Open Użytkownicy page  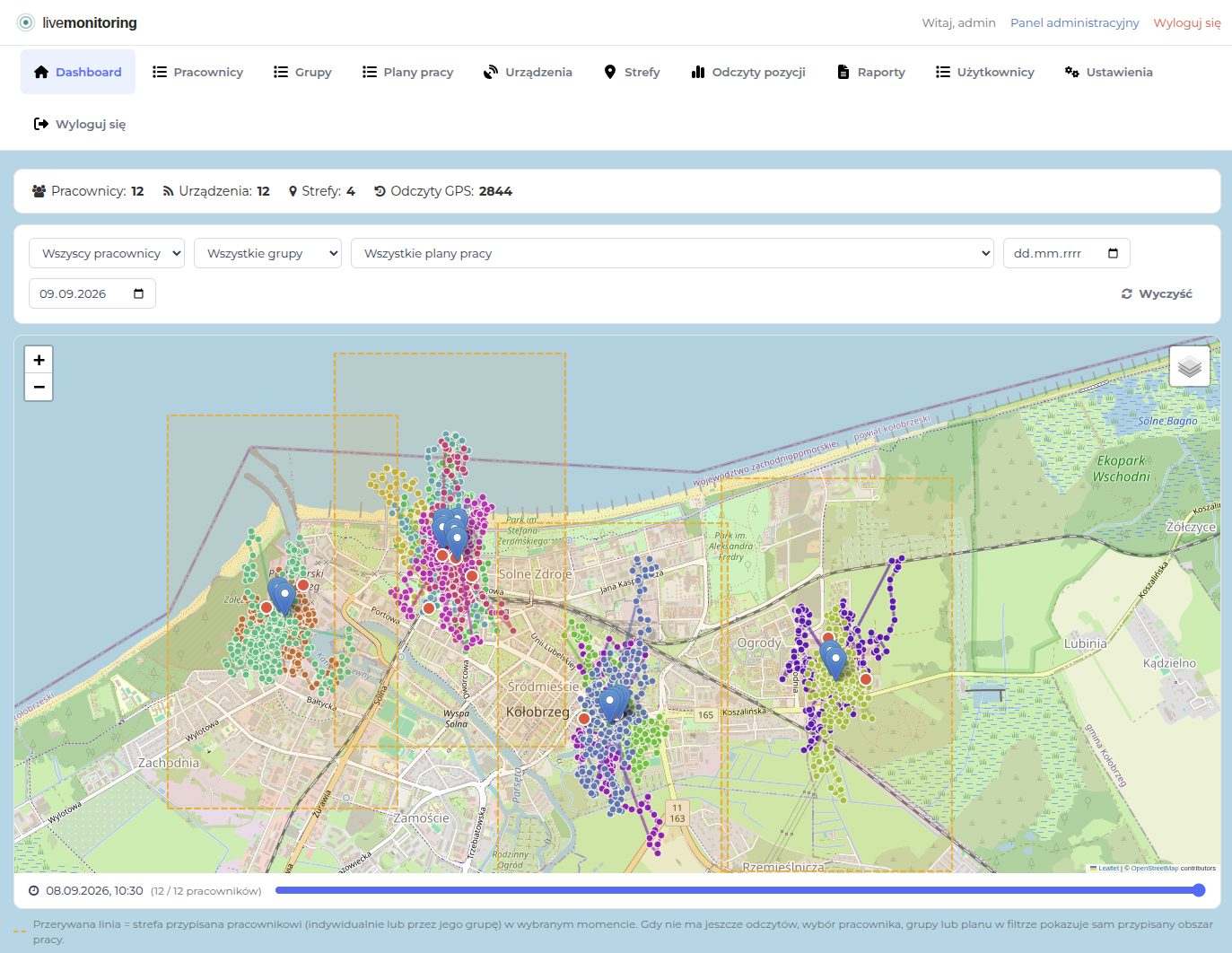tap(985, 72)
